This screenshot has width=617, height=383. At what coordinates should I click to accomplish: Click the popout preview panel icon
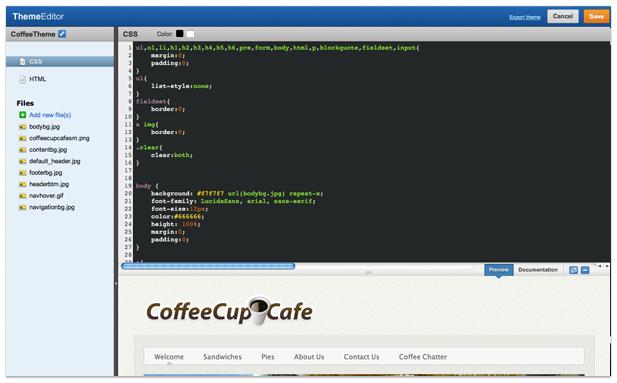pos(573,270)
